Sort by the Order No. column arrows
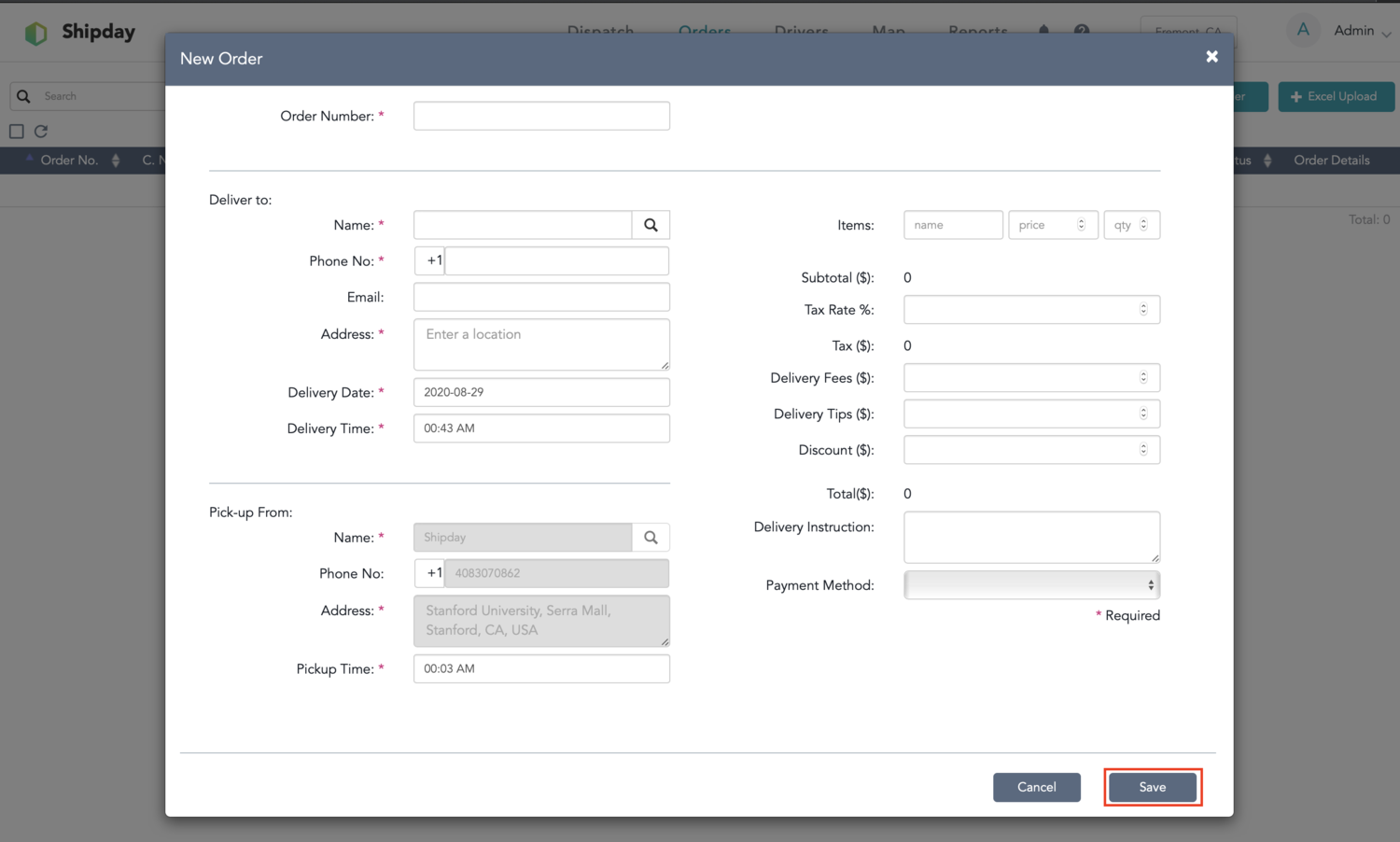Screen dimensions: 1400x842 116,161
